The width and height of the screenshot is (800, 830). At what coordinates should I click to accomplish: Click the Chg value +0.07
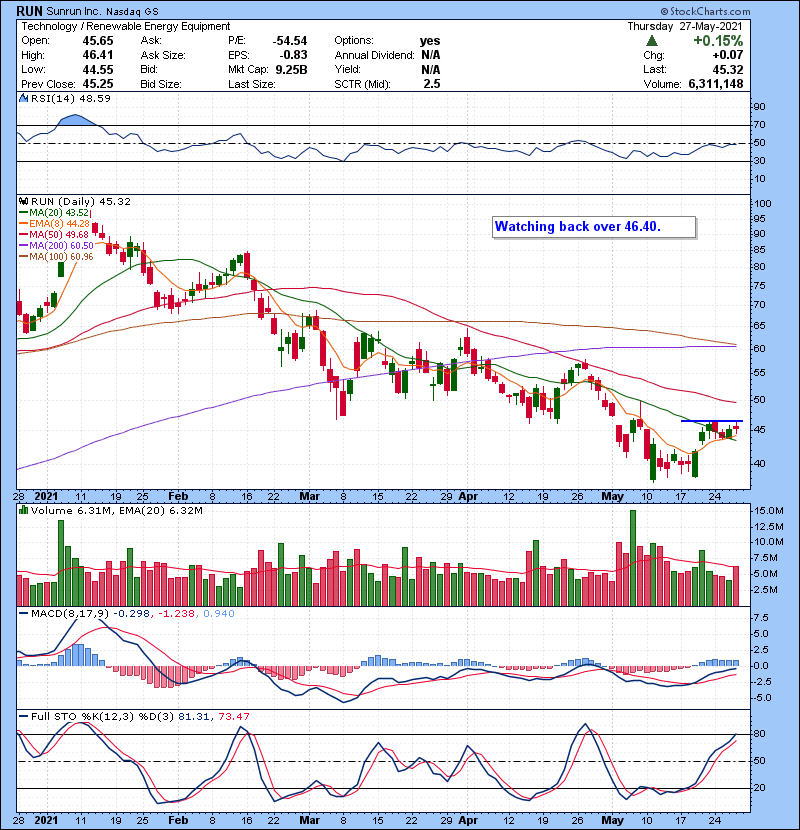point(727,55)
